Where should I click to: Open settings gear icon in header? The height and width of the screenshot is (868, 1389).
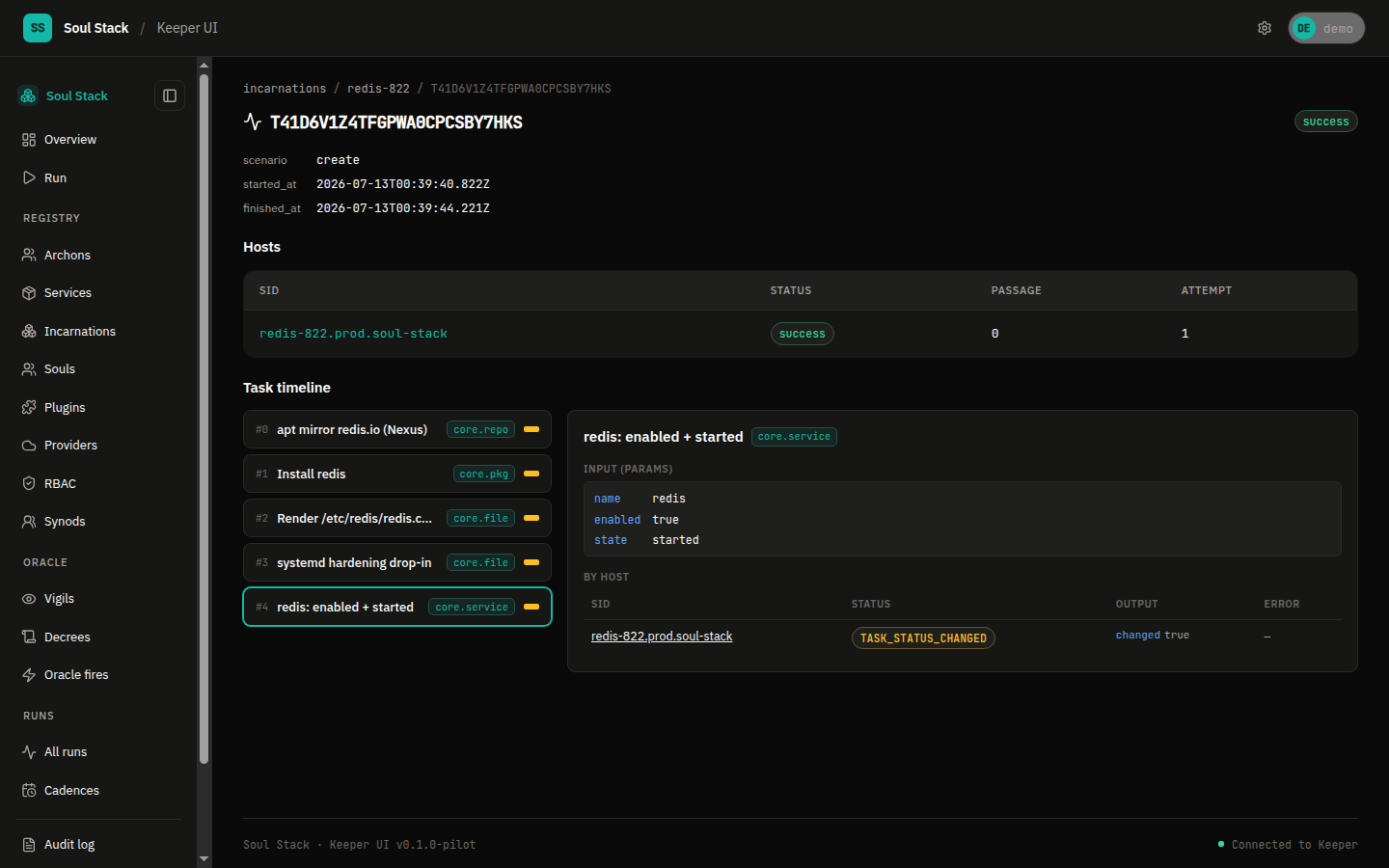(x=1265, y=28)
